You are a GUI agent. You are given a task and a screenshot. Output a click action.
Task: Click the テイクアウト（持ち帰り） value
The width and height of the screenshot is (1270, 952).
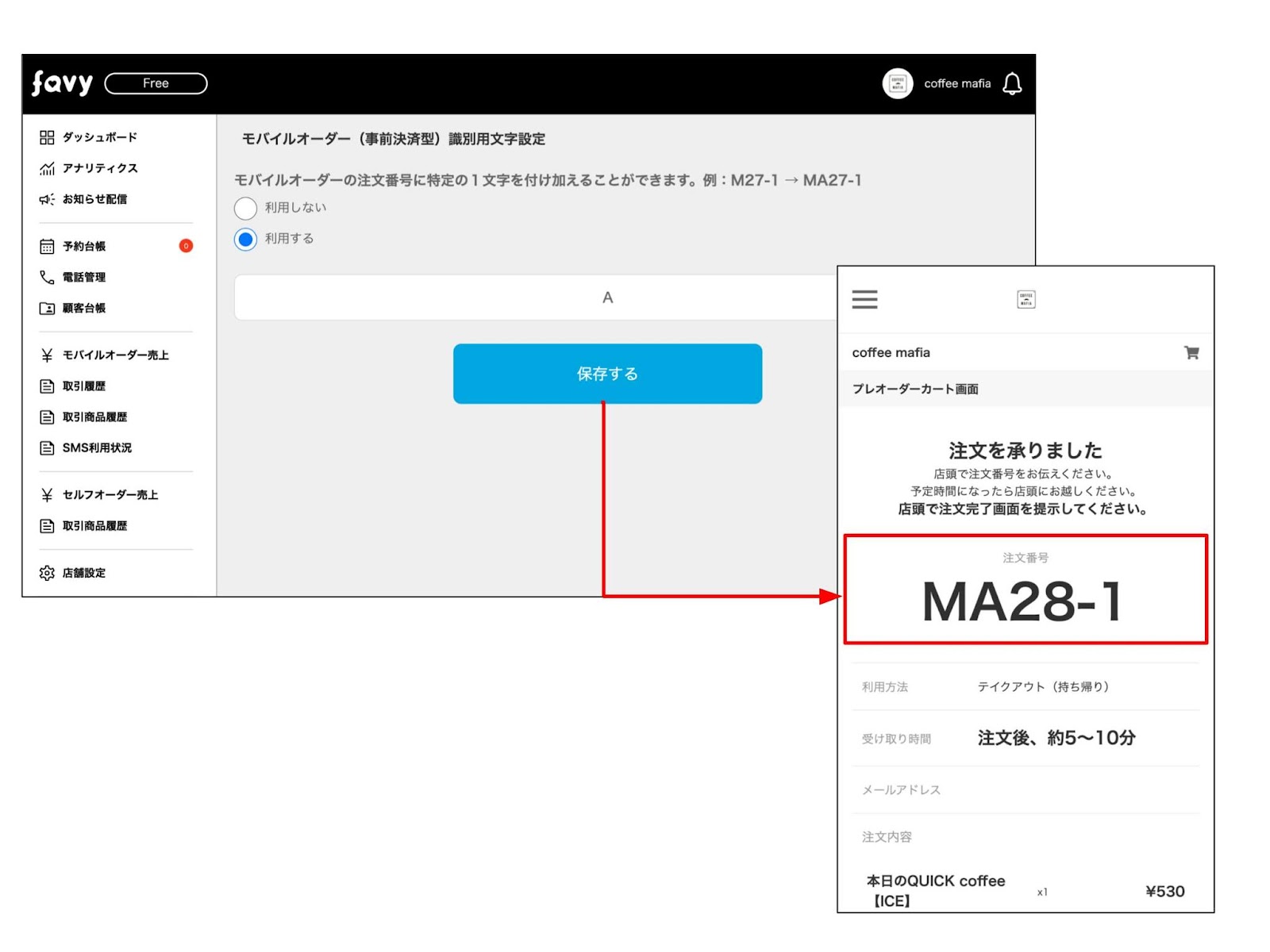1043,686
